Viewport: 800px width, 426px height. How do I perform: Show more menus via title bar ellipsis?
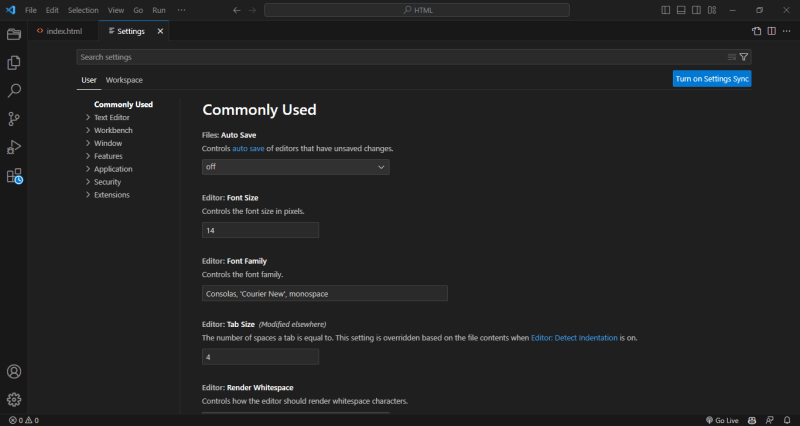coord(181,10)
